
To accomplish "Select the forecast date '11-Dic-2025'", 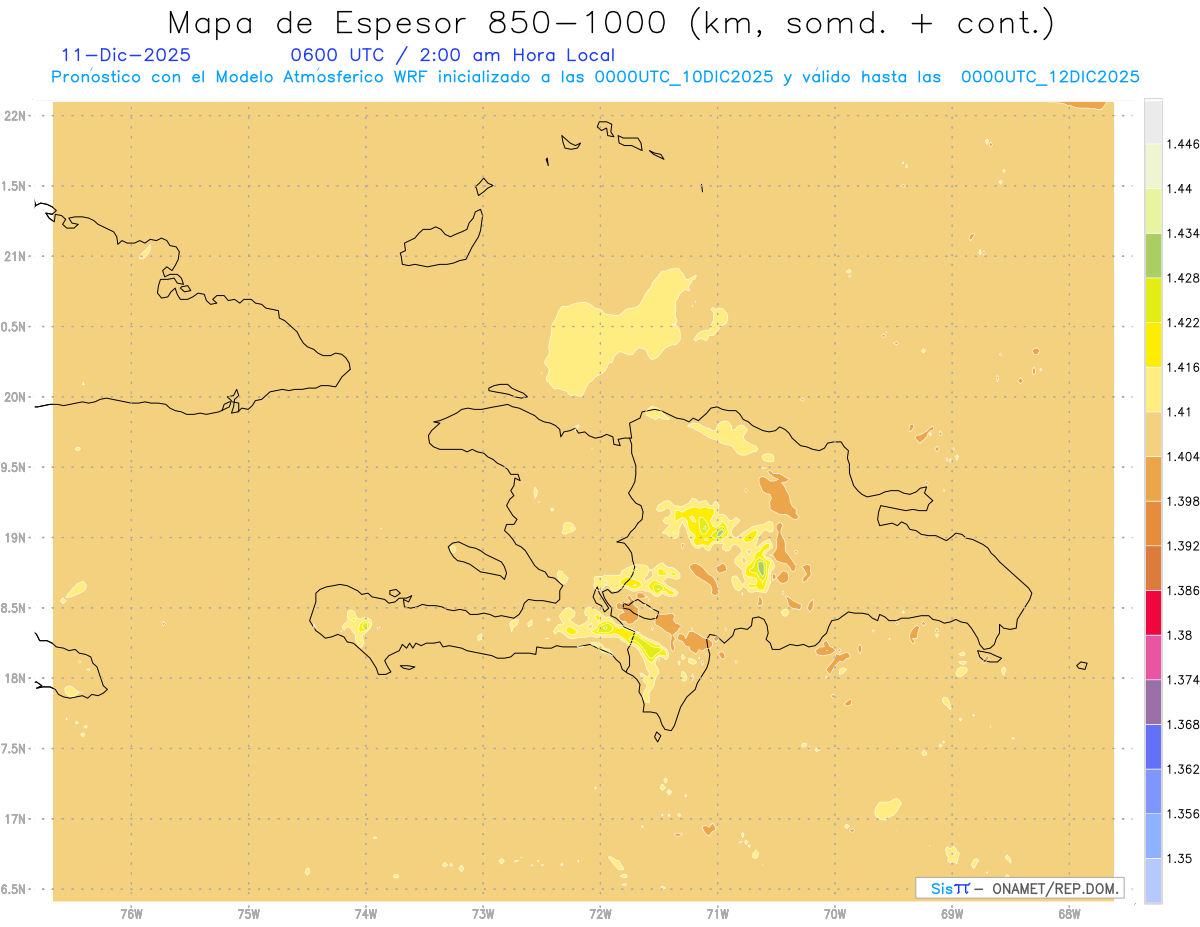I will click(126, 56).
